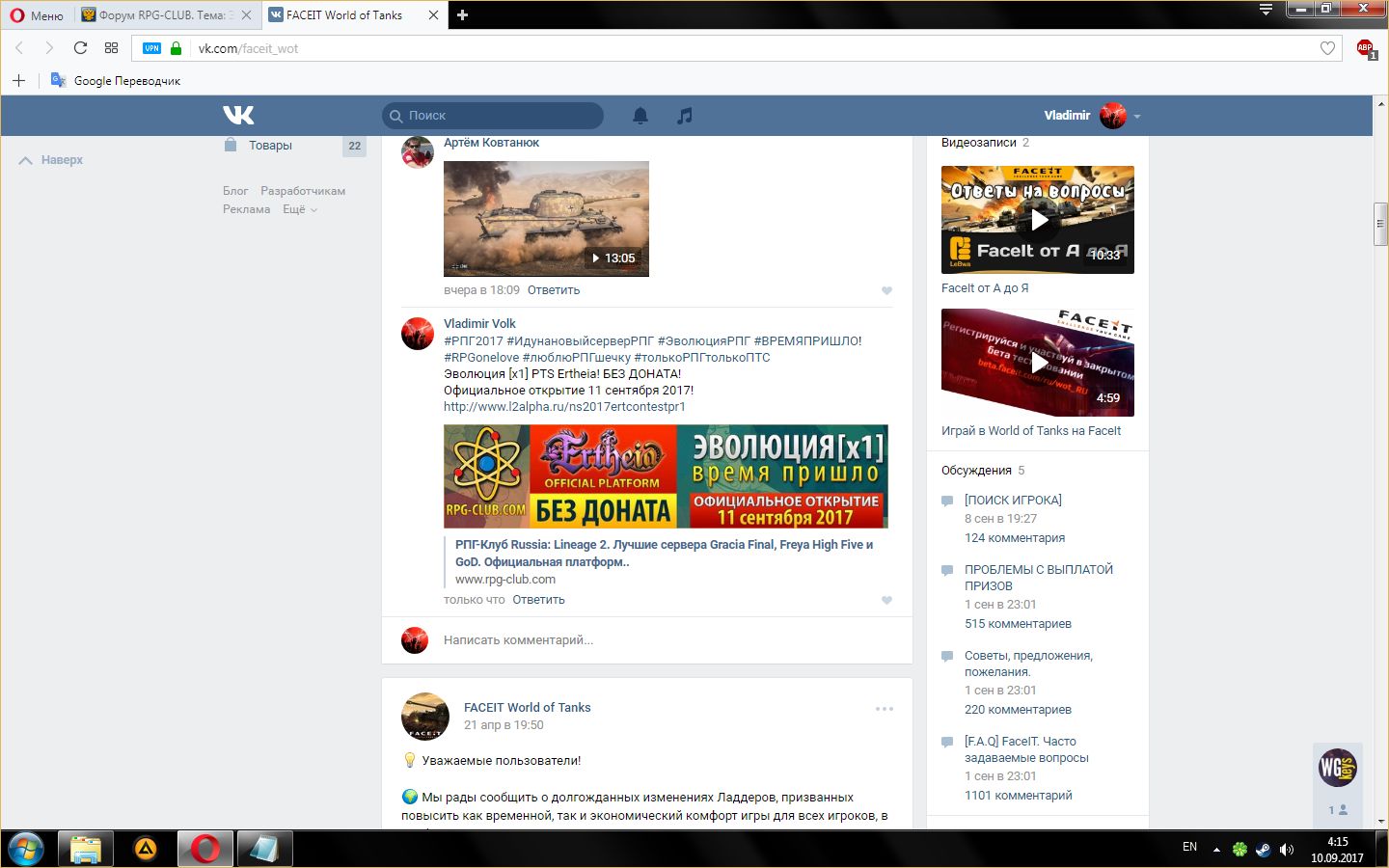Open File Explorer in taskbar
This screenshot has width=1389, height=868.
tap(86, 849)
